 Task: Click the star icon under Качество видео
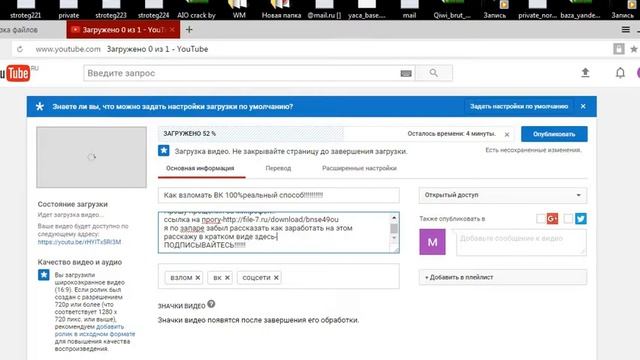click(44, 275)
